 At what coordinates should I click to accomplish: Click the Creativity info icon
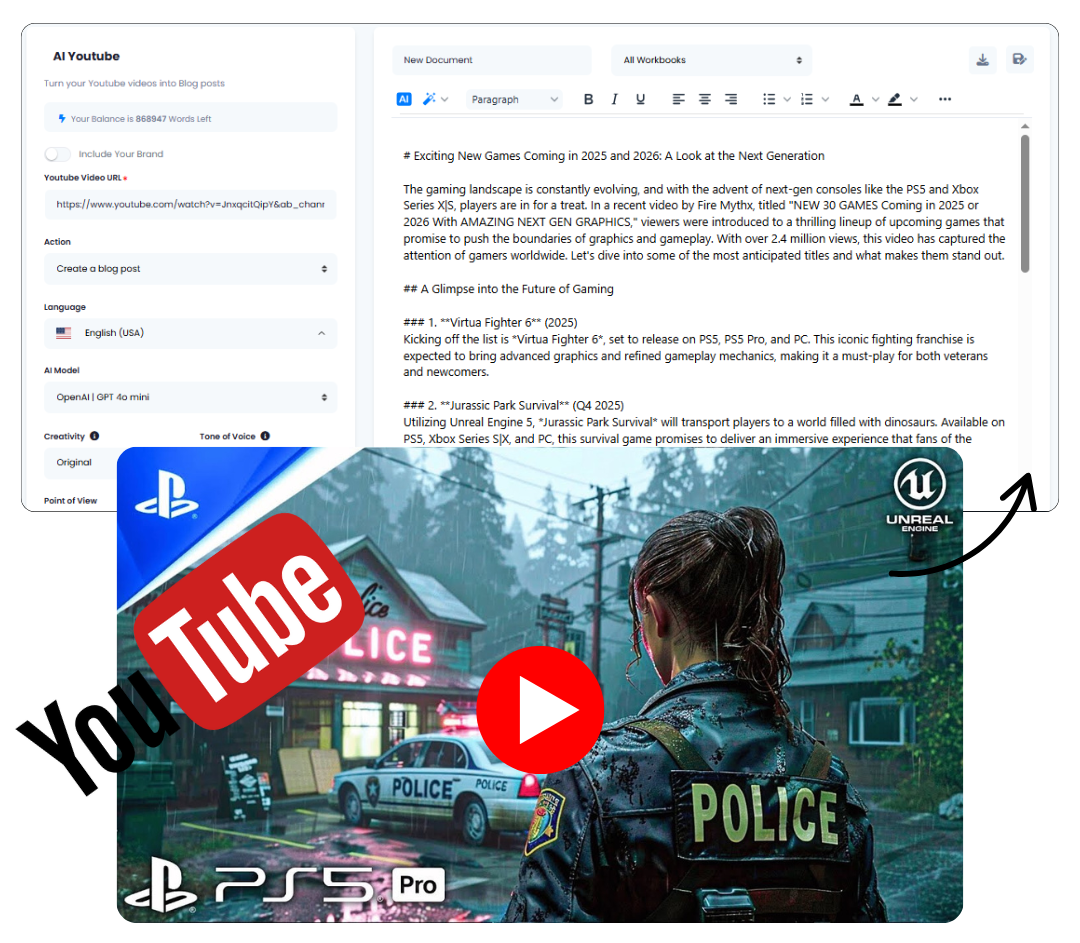(94, 436)
